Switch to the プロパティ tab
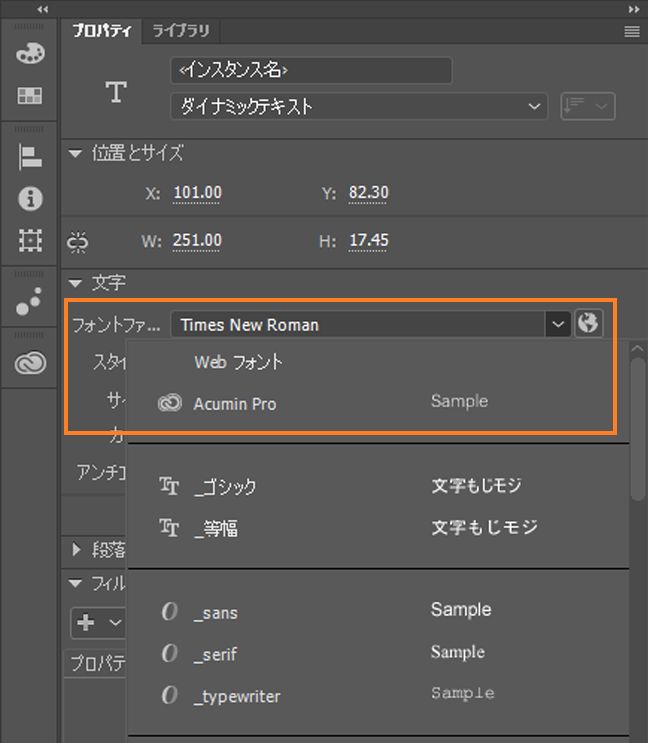The width and height of the screenshot is (648, 743). [x=101, y=31]
